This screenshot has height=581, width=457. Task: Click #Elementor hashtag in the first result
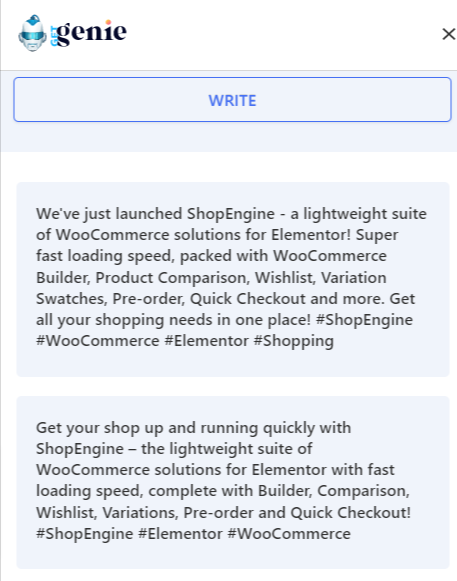tap(206, 341)
